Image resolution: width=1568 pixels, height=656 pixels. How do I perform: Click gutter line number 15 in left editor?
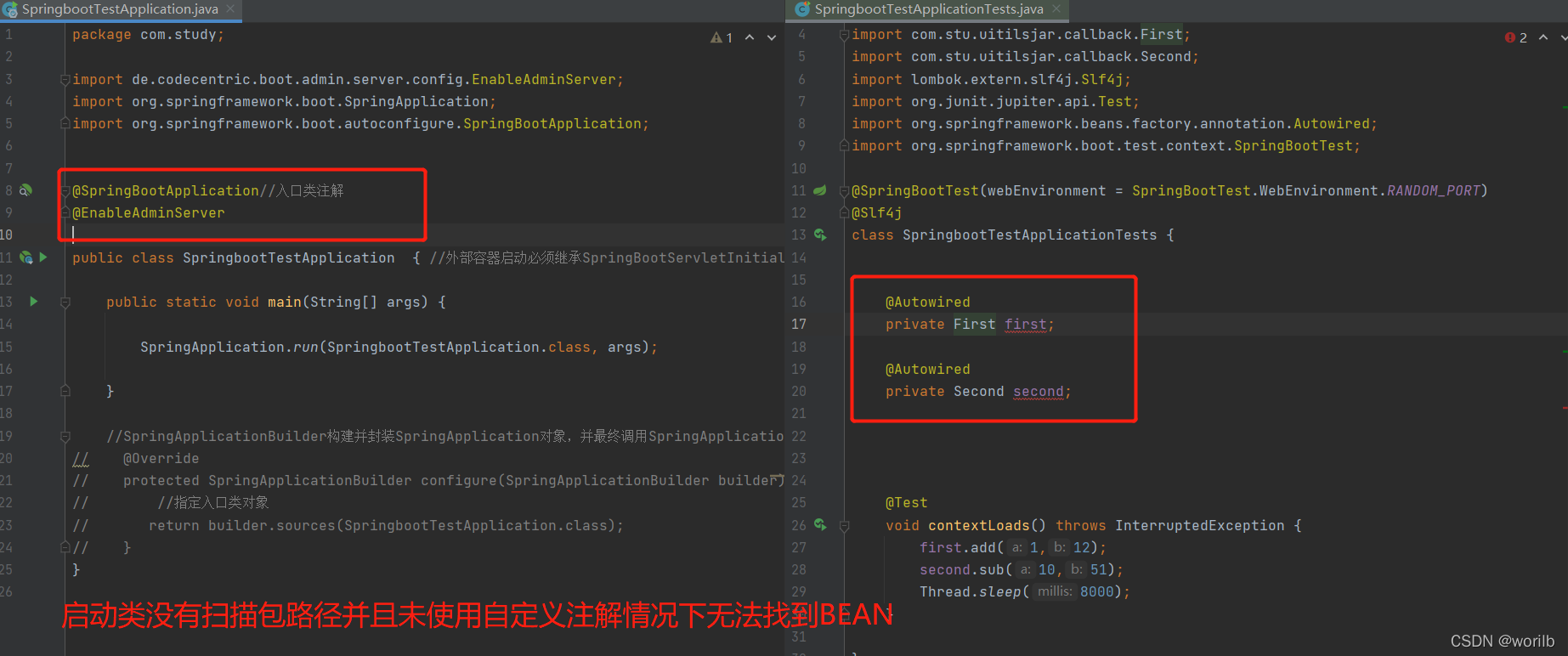(6, 347)
